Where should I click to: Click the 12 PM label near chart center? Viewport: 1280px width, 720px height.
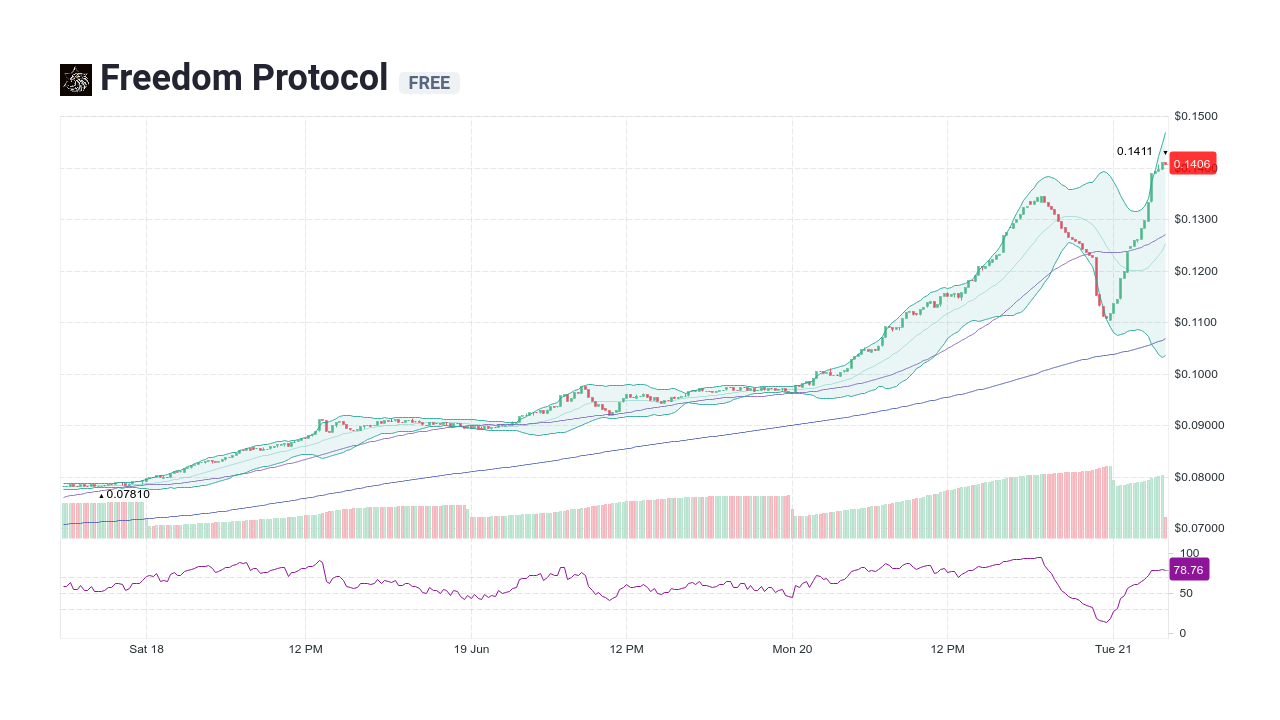[626, 649]
